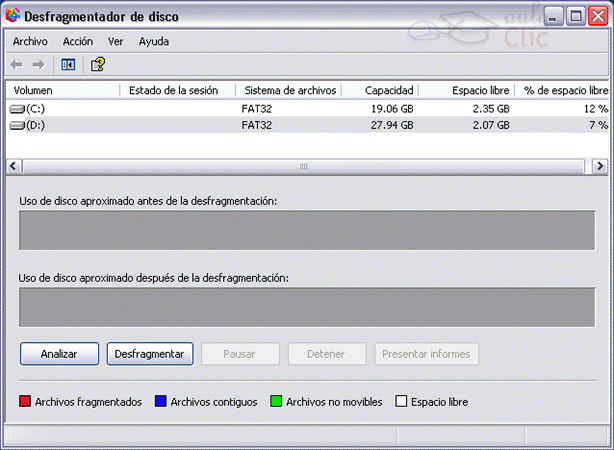614x450 pixels.
Task: Click the Detener button
Action: [327, 354]
